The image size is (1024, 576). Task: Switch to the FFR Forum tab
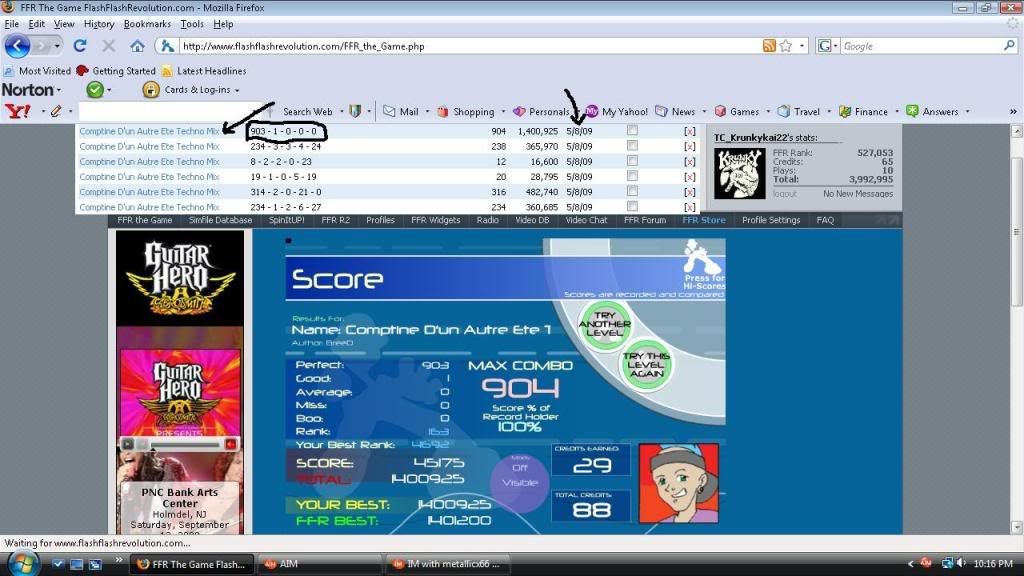click(644, 220)
